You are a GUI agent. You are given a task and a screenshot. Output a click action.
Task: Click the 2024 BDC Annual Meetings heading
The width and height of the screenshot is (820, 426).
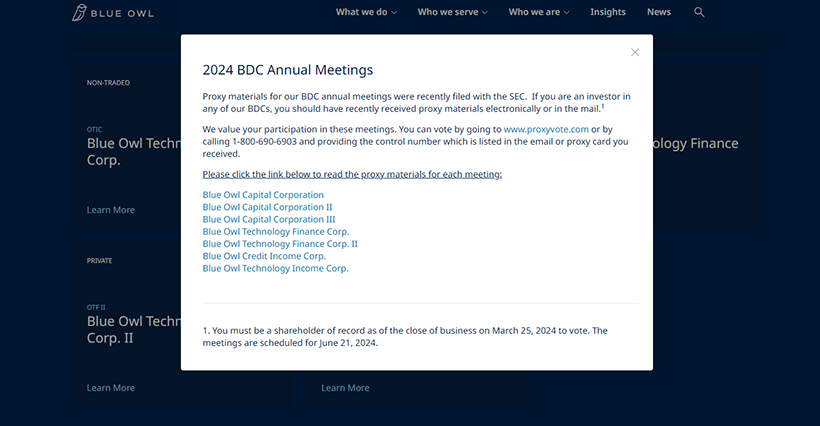[x=287, y=70]
